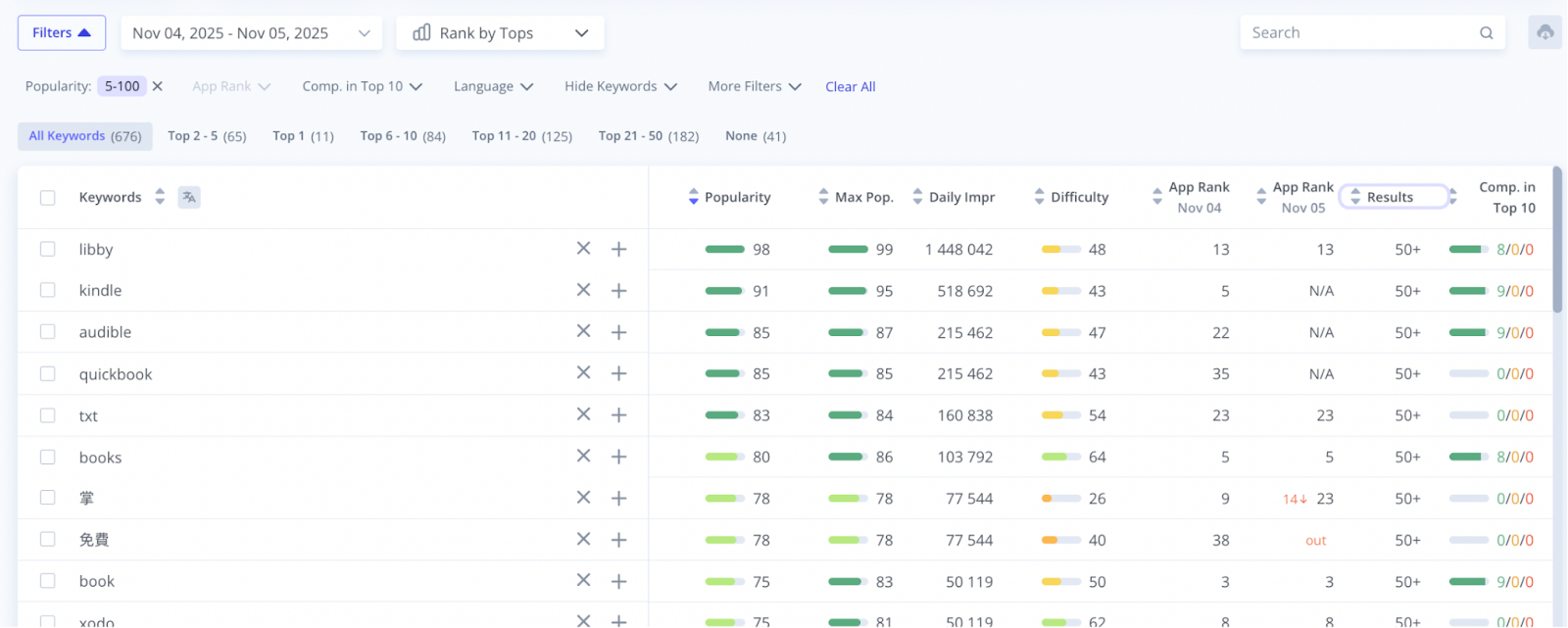The height and width of the screenshot is (628, 1568).
Task: Switch to the Top 2 - 5 tab
Action: [207, 136]
